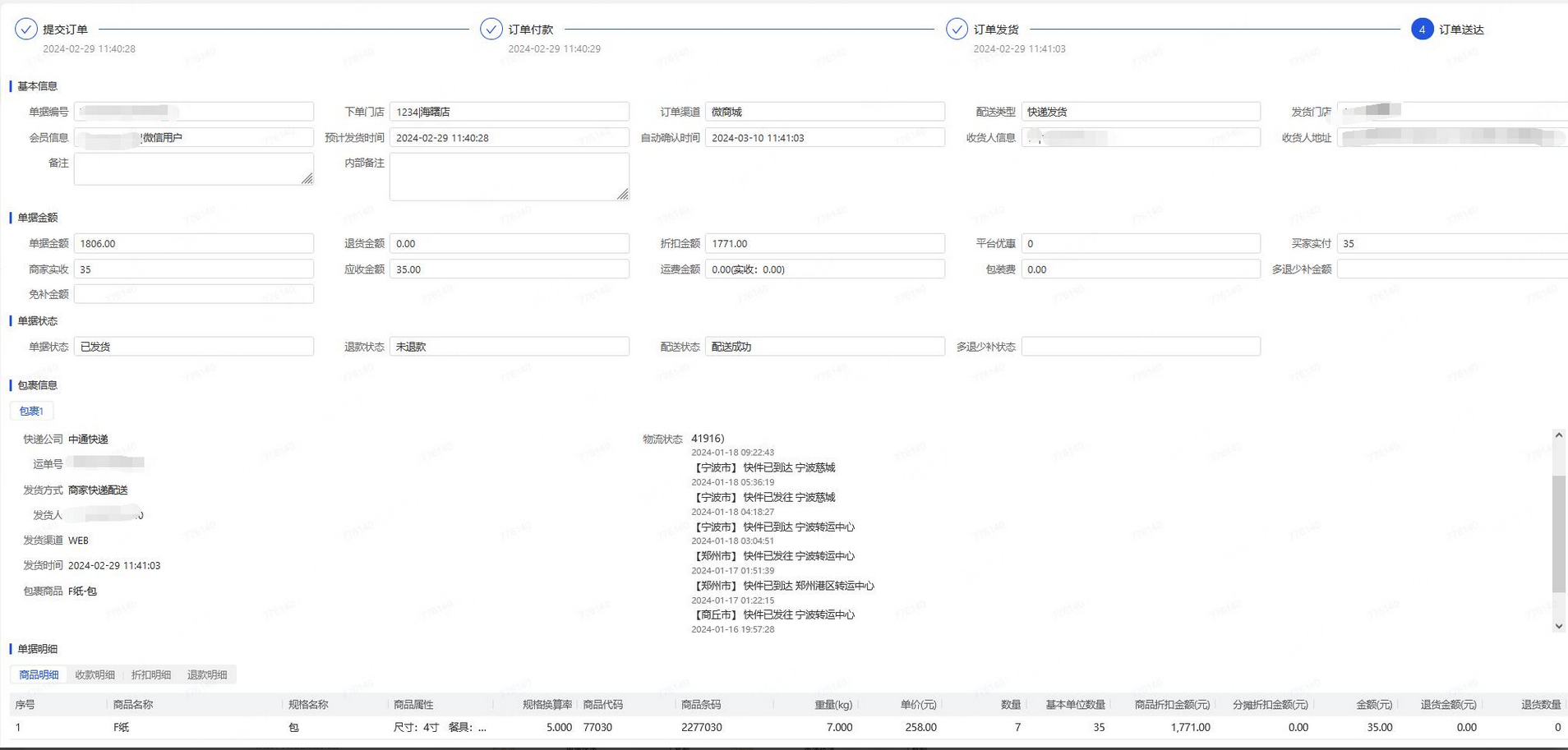1568x750 pixels.
Task: Show the 退款明细 tab
Action: (207, 675)
